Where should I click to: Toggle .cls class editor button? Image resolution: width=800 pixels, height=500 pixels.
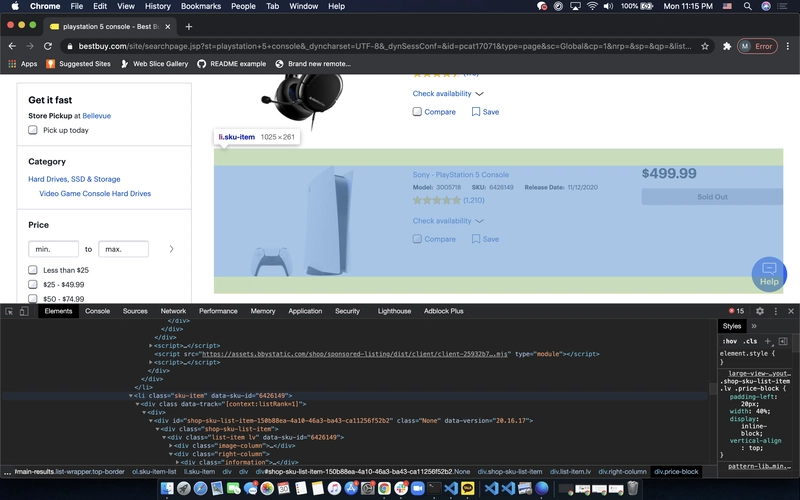point(750,341)
